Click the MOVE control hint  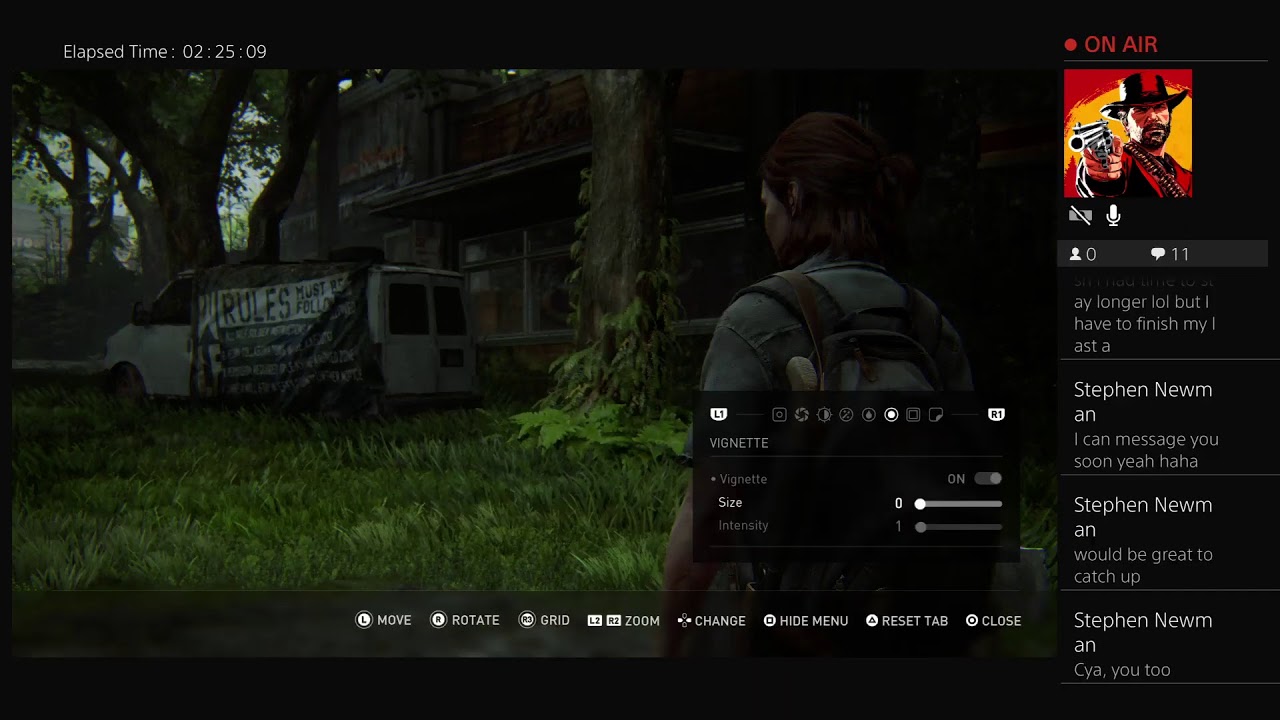384,621
